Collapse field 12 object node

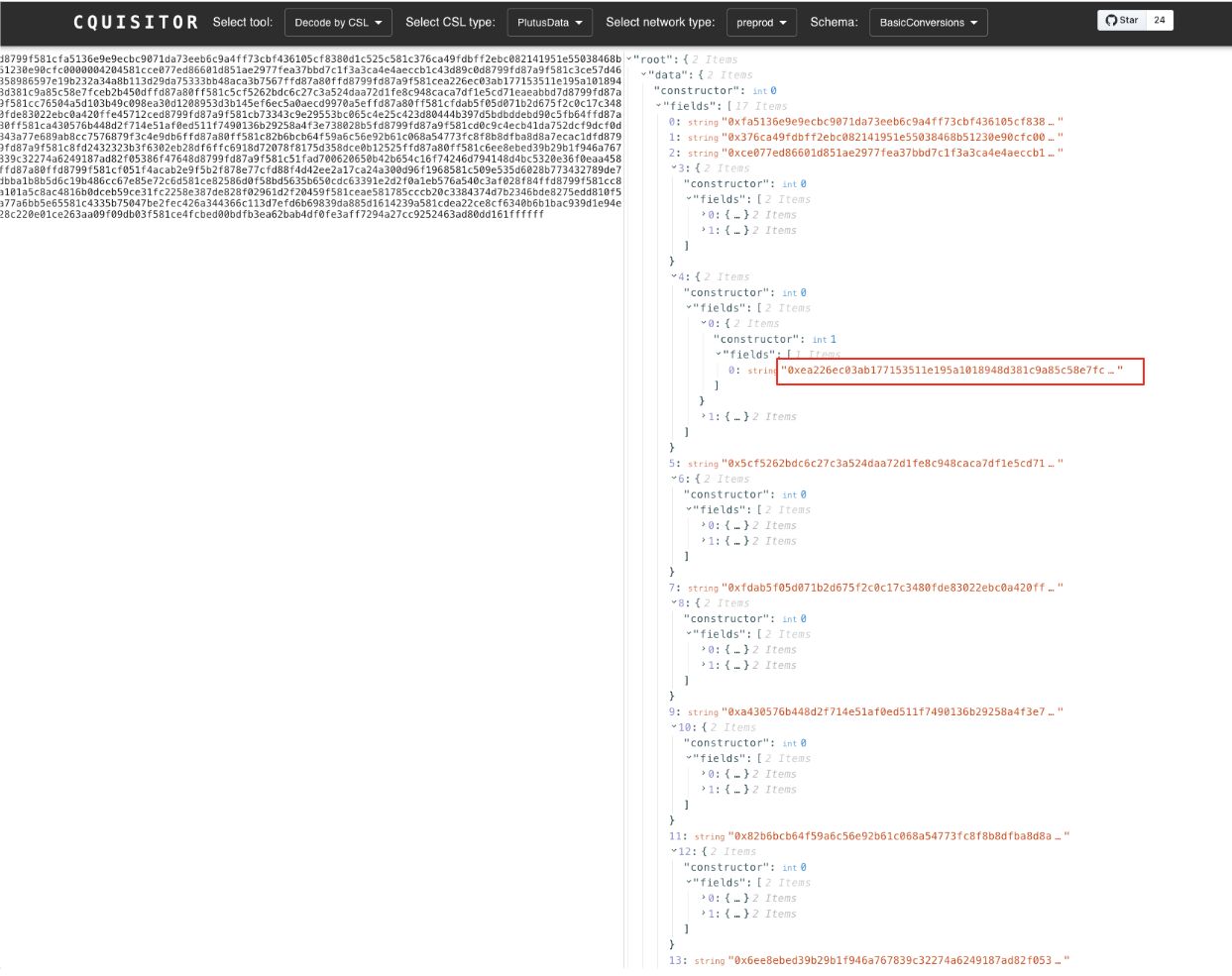click(674, 852)
